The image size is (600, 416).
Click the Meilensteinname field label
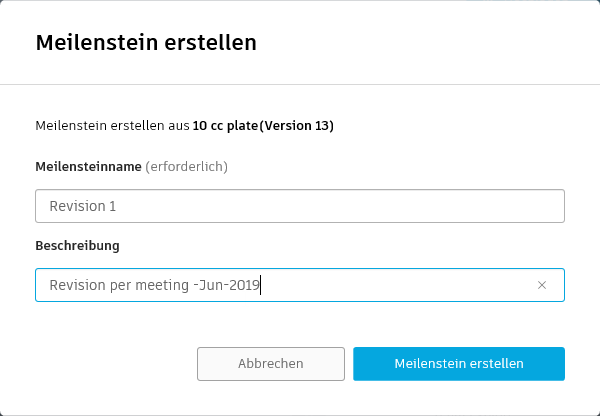point(88,166)
